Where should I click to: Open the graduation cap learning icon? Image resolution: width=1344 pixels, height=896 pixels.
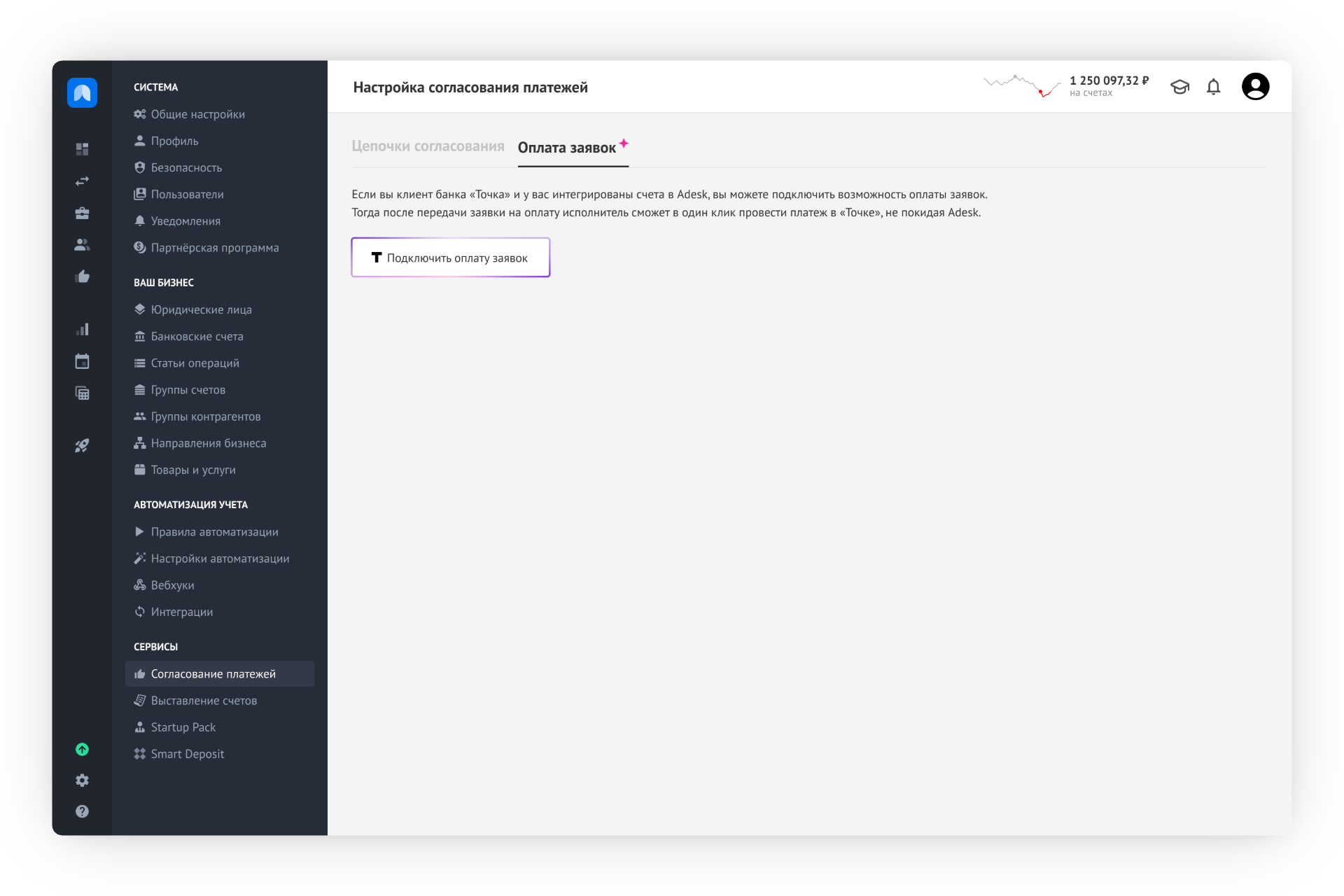pyautogui.click(x=1179, y=87)
